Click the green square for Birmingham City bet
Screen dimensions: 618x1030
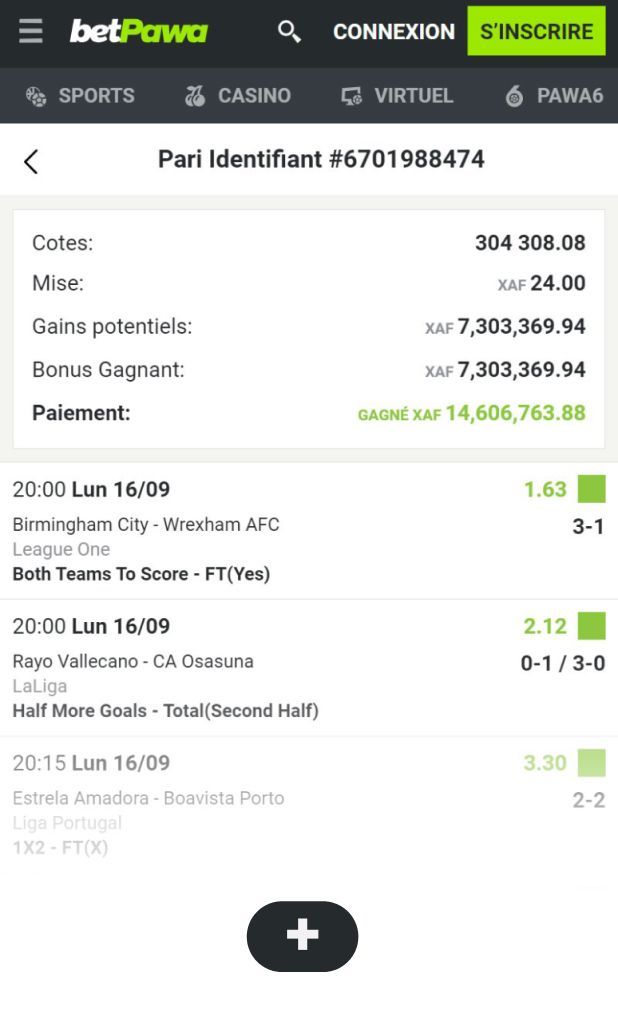click(592, 489)
